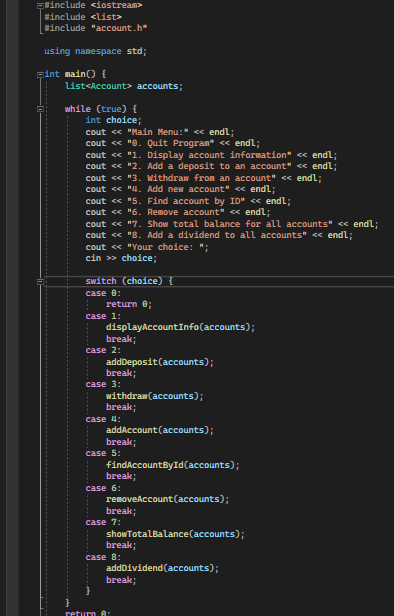Click the break statement under addDividend
Viewport: 394px width, 616px height.
pyautogui.click(x=121, y=580)
